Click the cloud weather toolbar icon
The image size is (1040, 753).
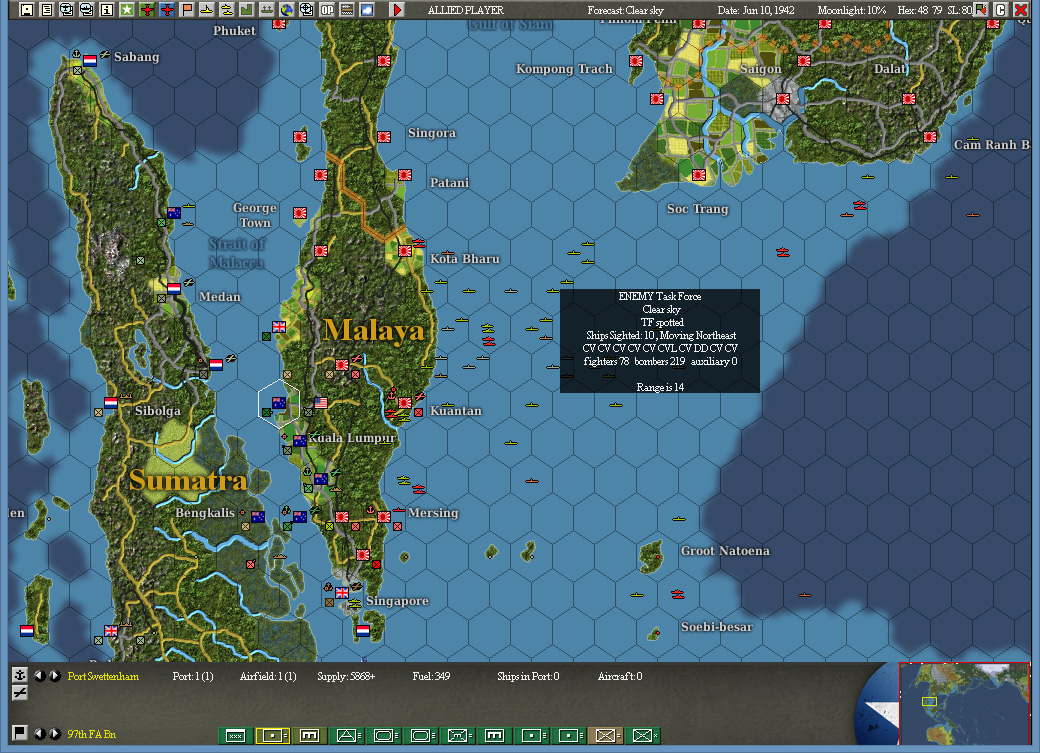367,10
